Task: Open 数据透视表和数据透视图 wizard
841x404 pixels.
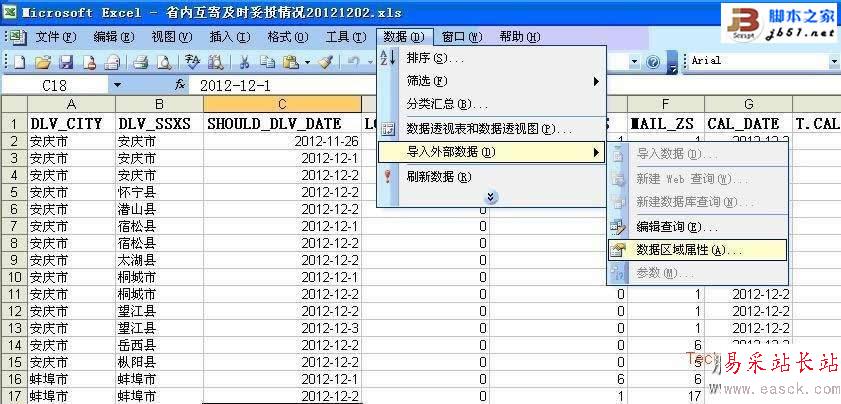Action: [492, 129]
